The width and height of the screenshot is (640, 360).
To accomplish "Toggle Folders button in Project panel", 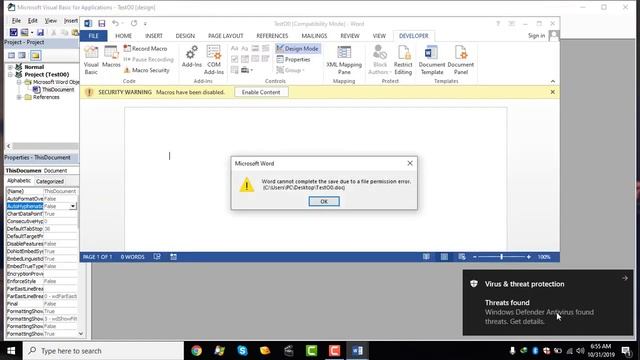I will pos(36,56).
